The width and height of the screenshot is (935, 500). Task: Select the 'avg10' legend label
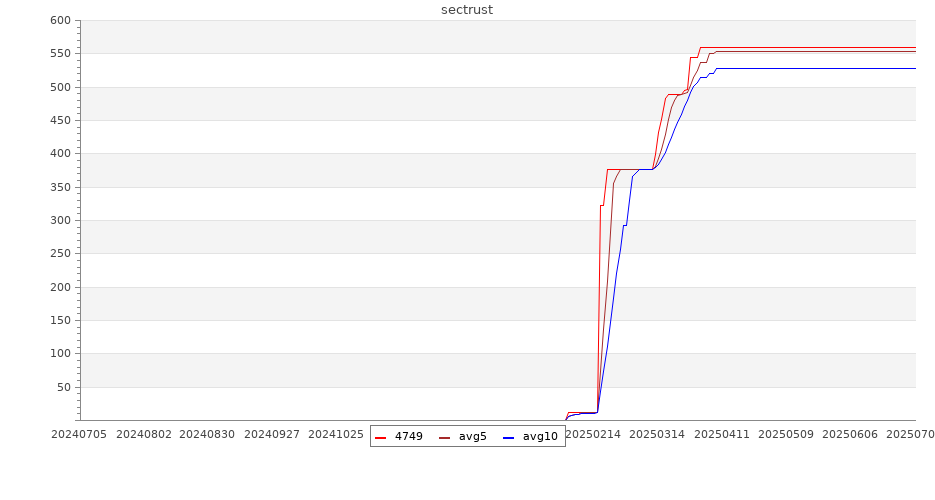(x=540, y=437)
